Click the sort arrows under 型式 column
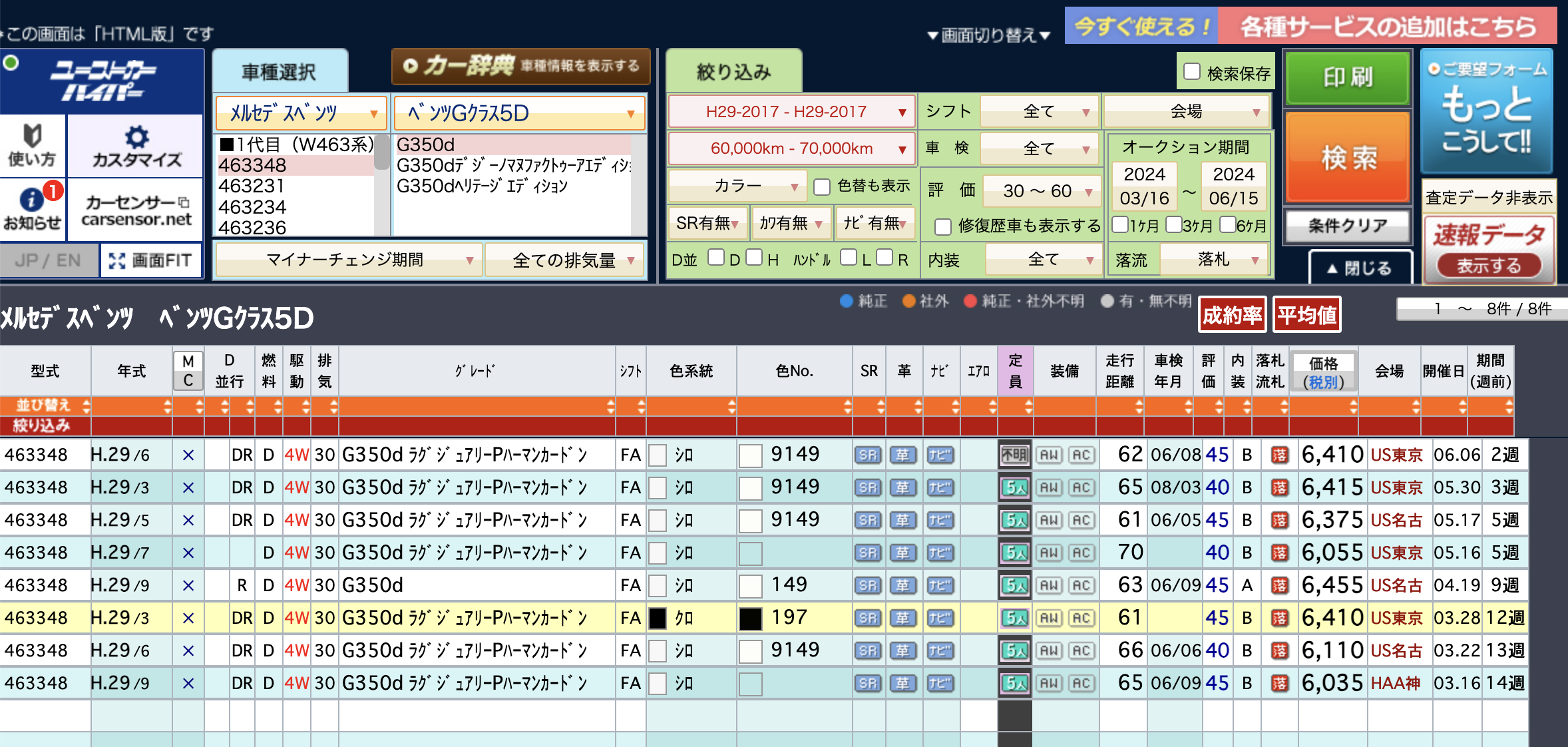 click(x=86, y=406)
